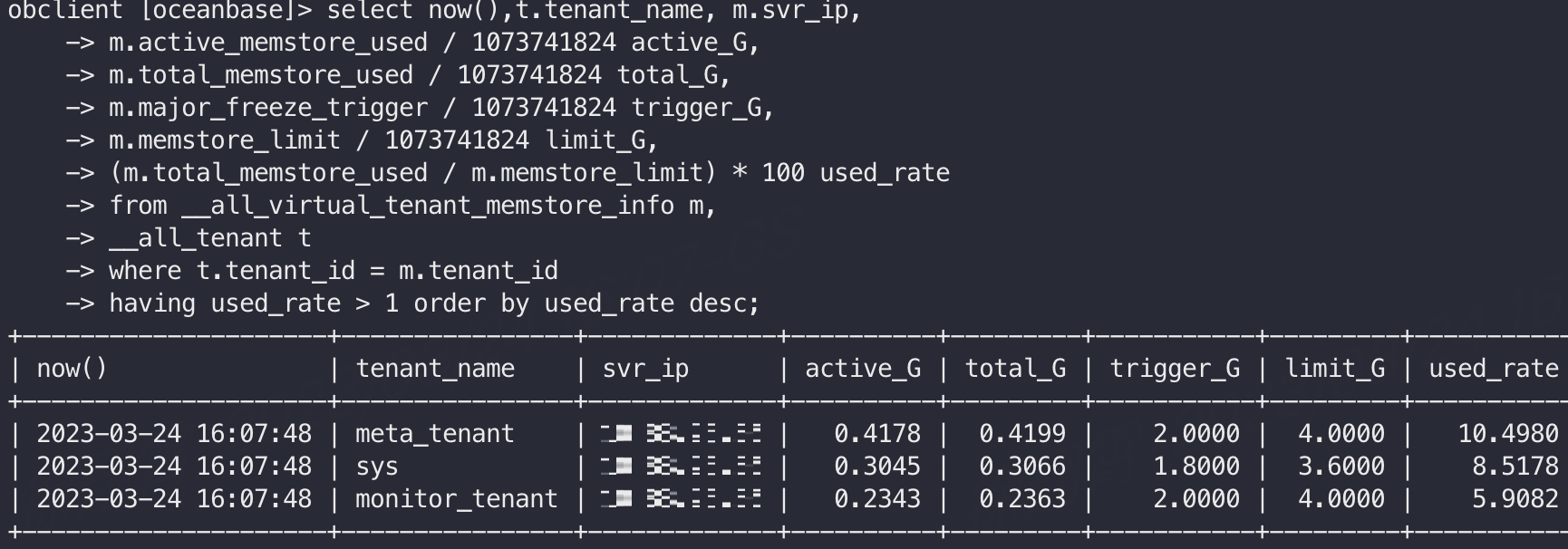Click the tenant_name column header
This screenshot has width=1568, height=549.
435,369
